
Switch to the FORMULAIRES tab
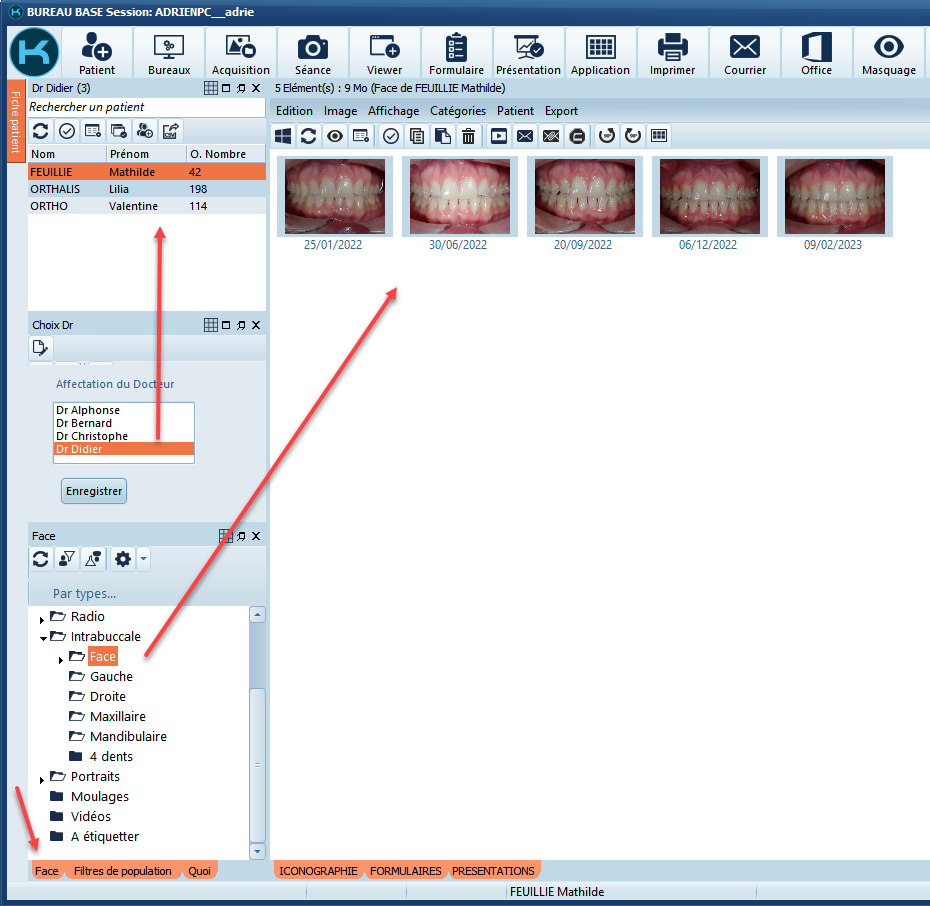pos(405,871)
